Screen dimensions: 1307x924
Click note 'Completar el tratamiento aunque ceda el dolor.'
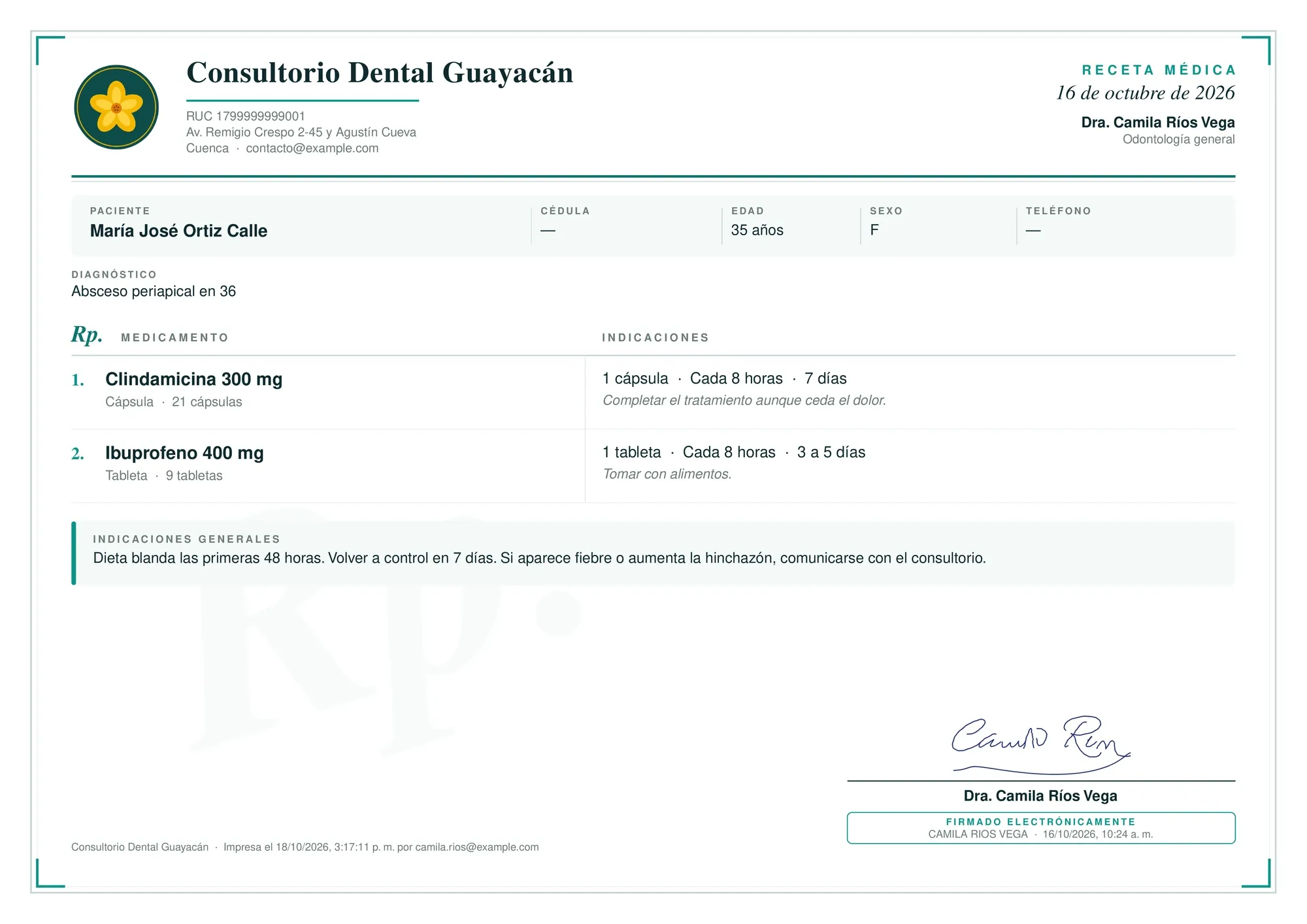[x=744, y=401]
